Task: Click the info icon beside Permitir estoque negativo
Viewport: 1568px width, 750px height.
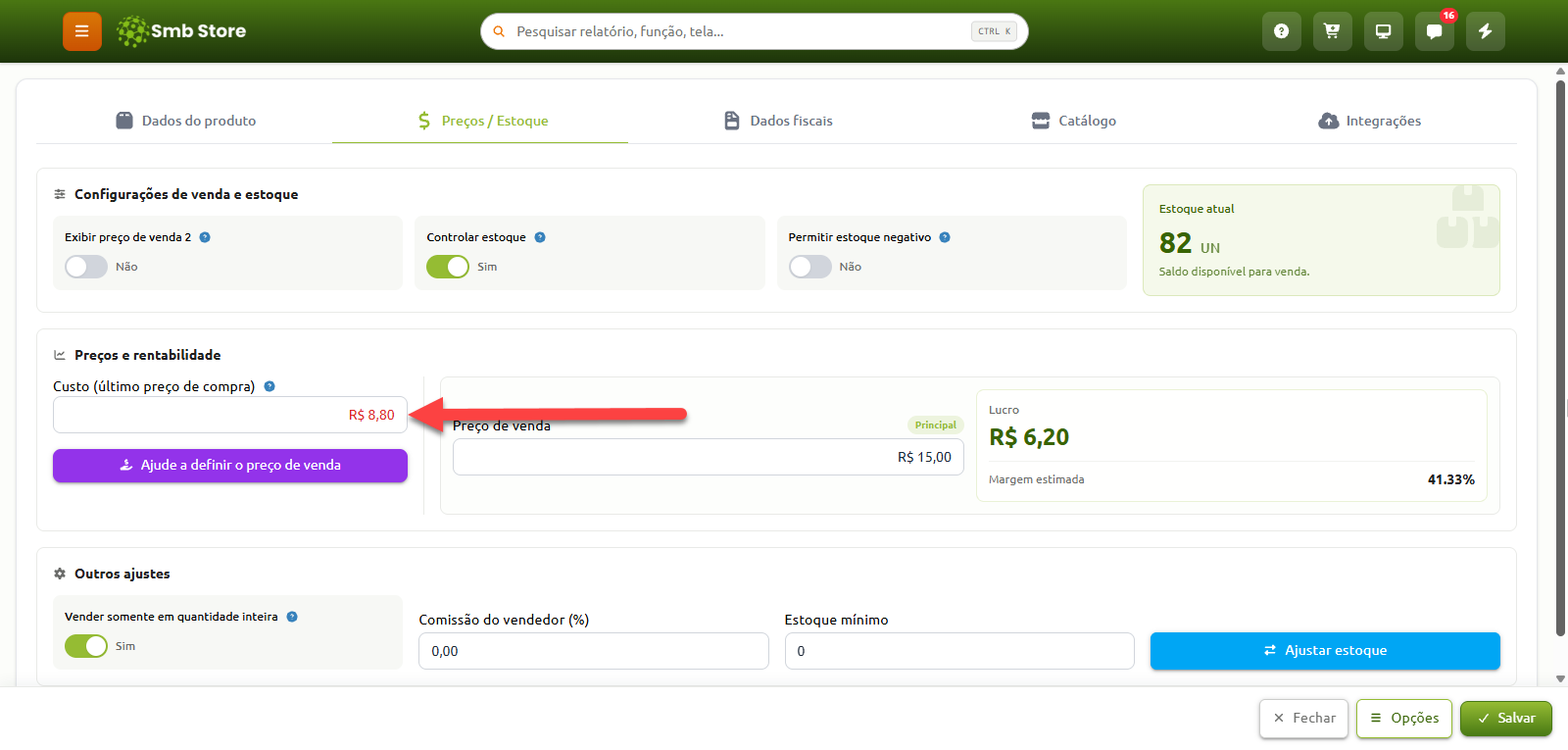Action: (945, 237)
